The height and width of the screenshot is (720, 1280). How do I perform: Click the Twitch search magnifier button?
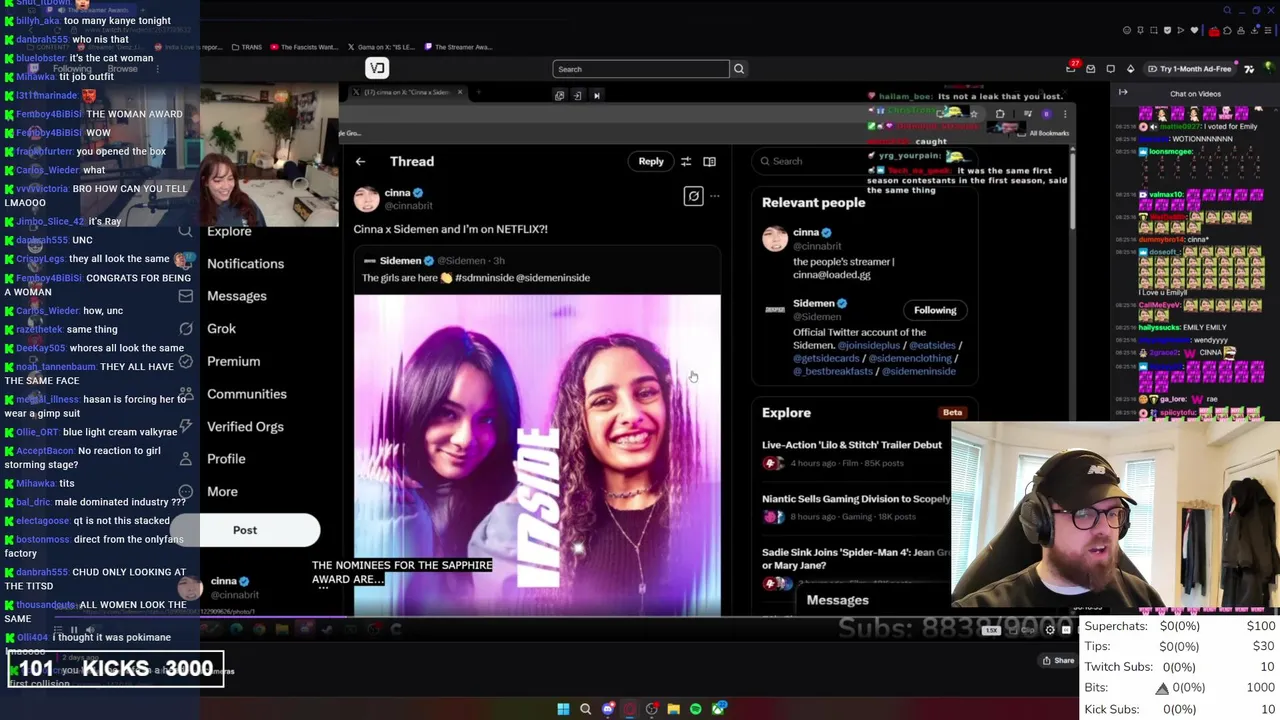739,69
